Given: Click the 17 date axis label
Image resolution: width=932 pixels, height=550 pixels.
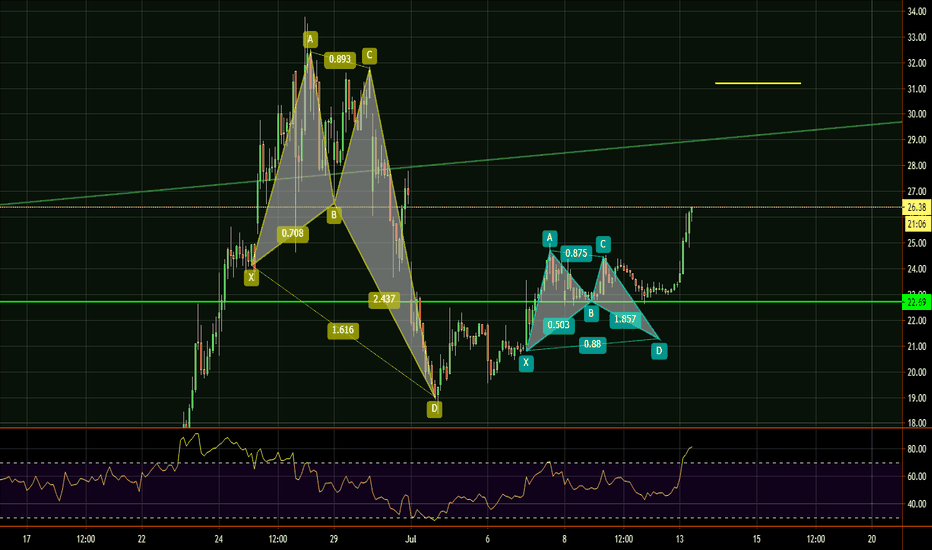Looking at the screenshot, I should [x=26, y=539].
